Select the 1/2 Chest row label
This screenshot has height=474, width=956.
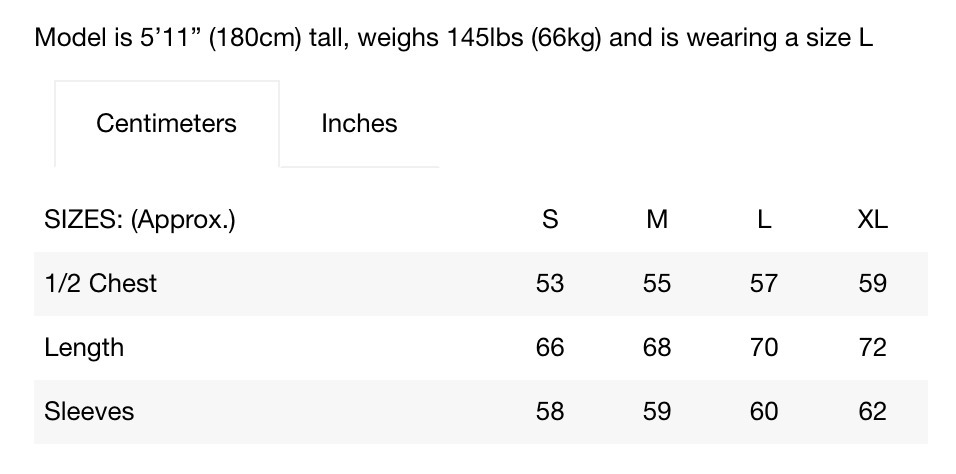point(101,283)
